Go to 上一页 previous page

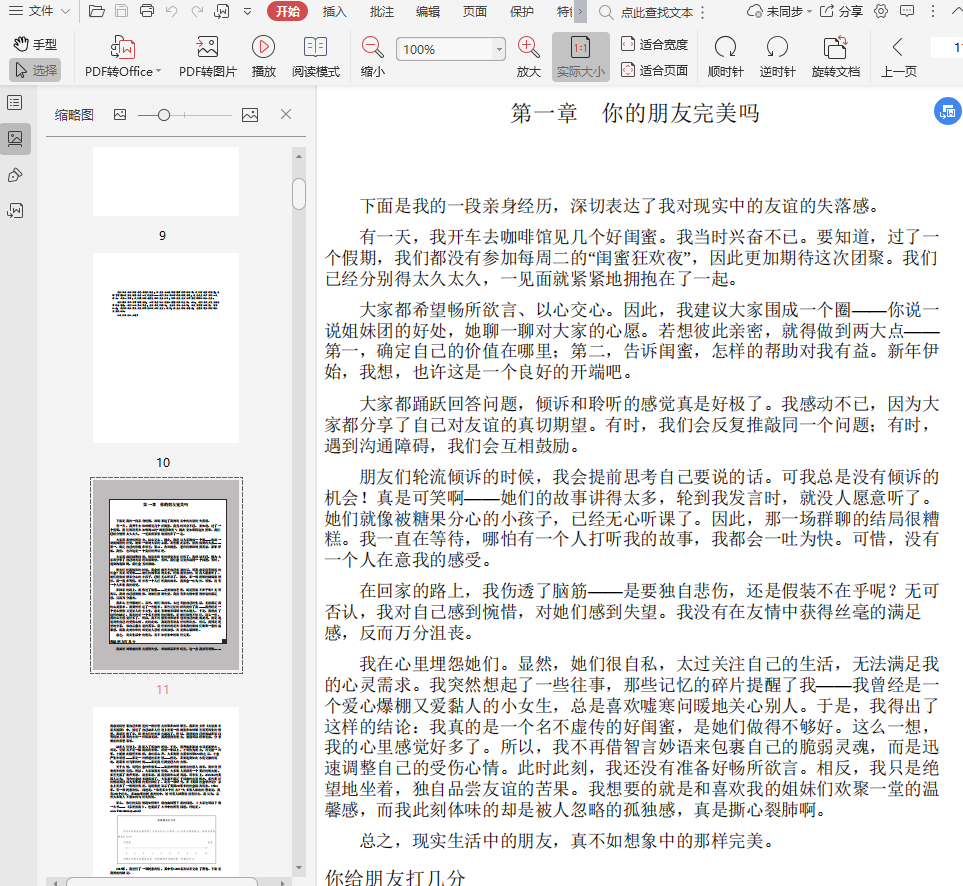coord(899,56)
